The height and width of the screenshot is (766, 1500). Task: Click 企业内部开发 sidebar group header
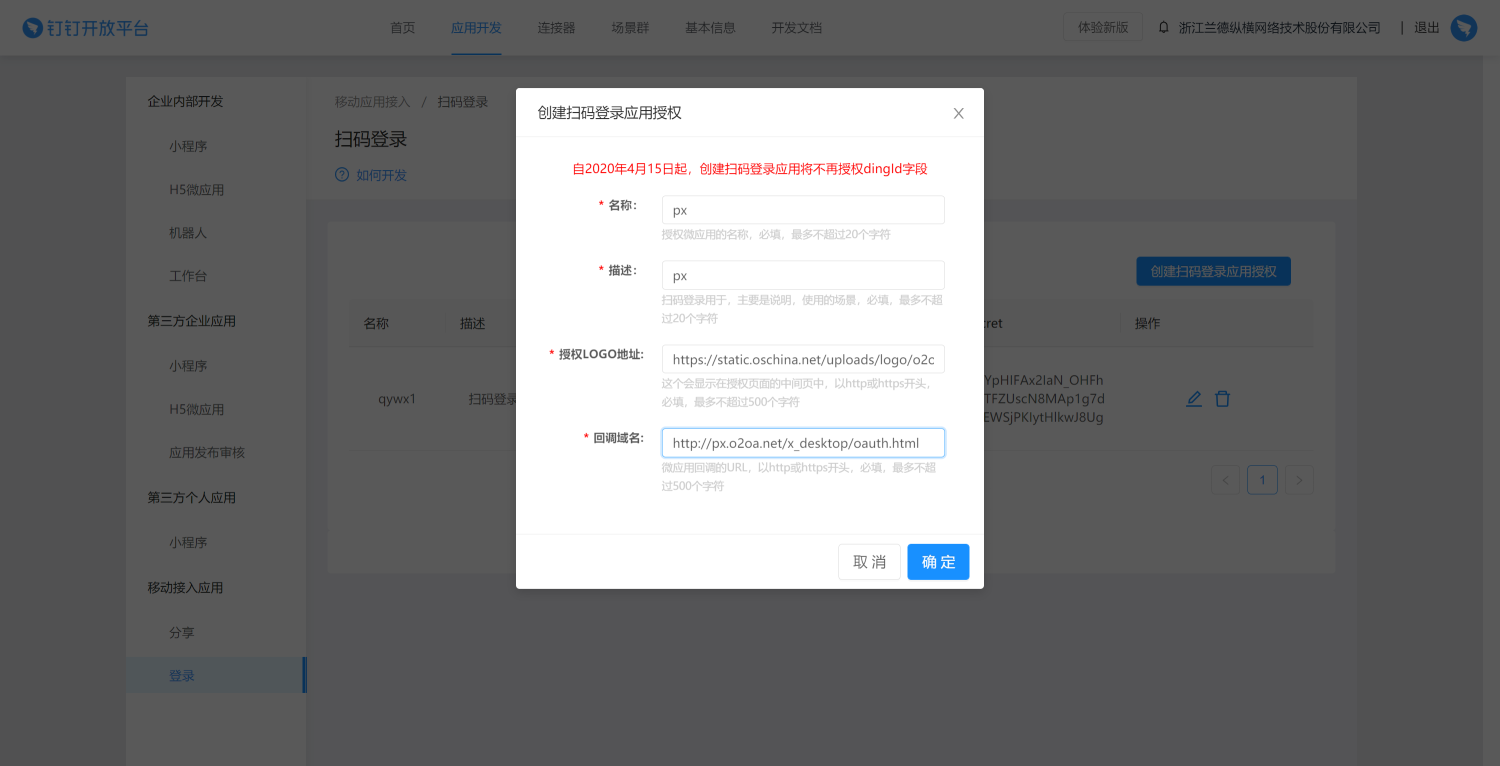pyautogui.click(x=186, y=102)
